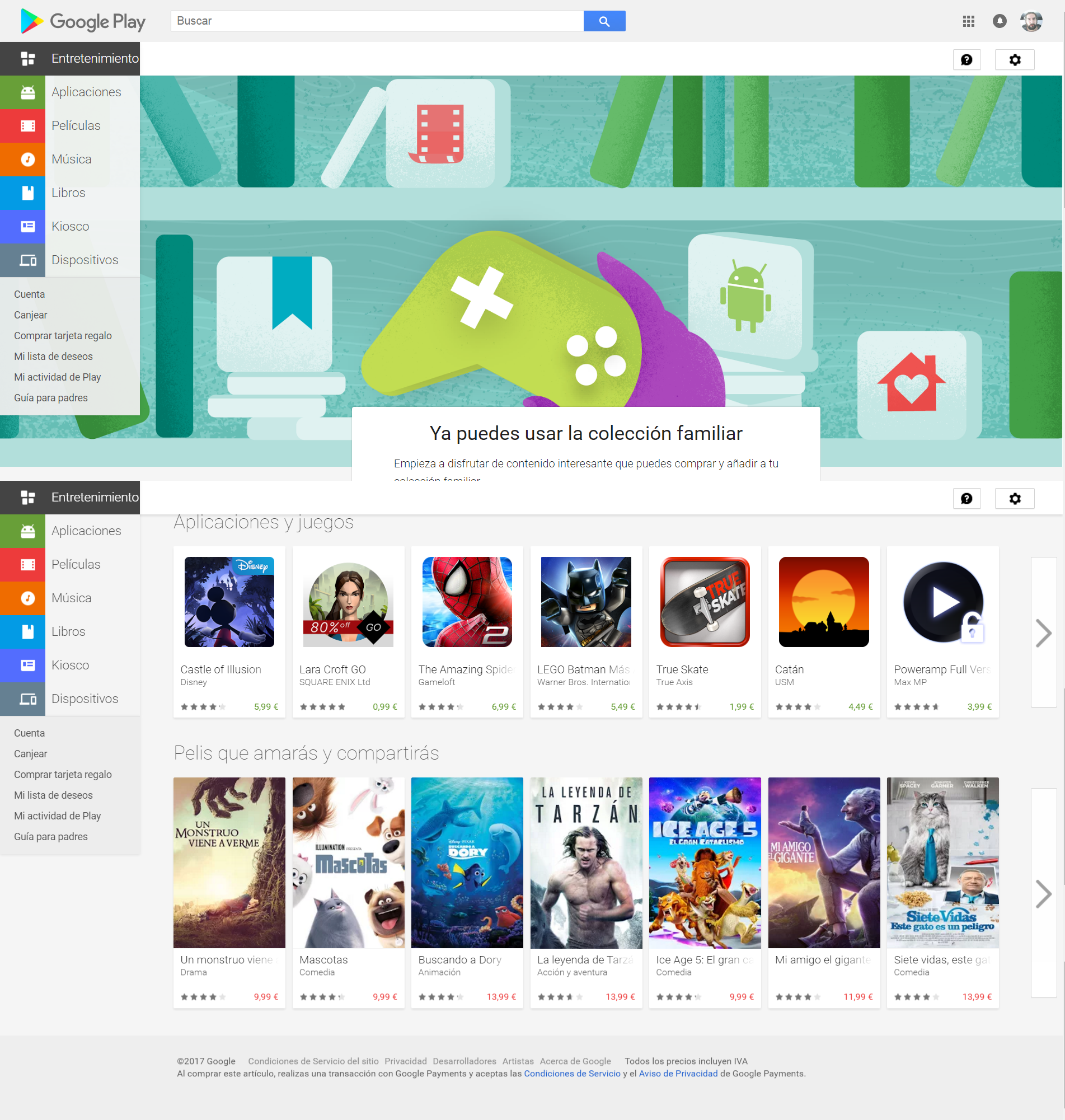Open the Gameloft developer link

coord(437,682)
